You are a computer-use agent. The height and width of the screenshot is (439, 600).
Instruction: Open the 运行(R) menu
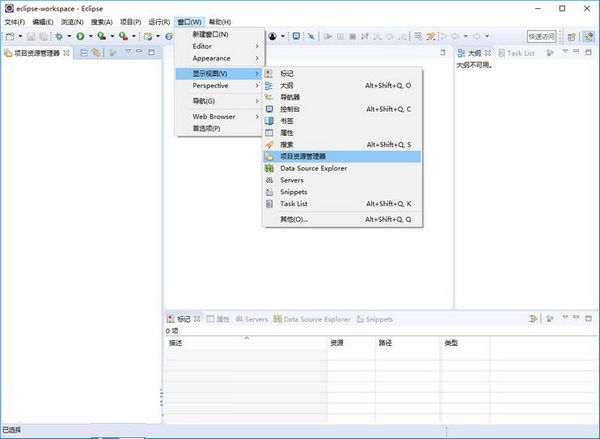pyautogui.click(x=159, y=22)
